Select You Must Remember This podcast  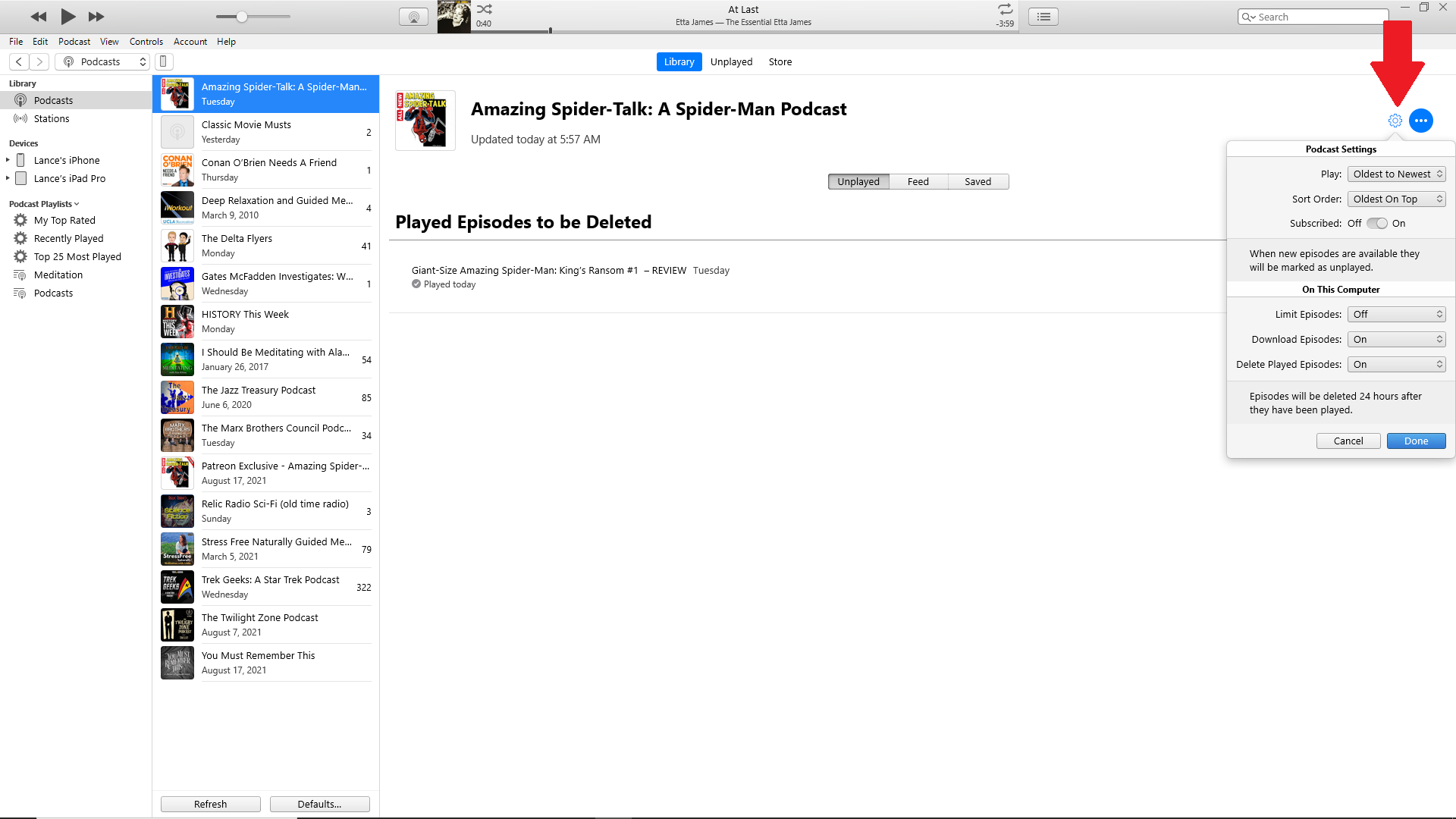[265, 663]
